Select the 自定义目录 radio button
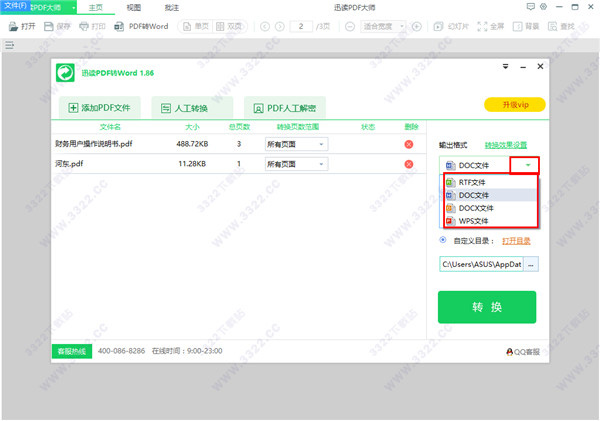The image size is (600, 421). [x=443, y=240]
